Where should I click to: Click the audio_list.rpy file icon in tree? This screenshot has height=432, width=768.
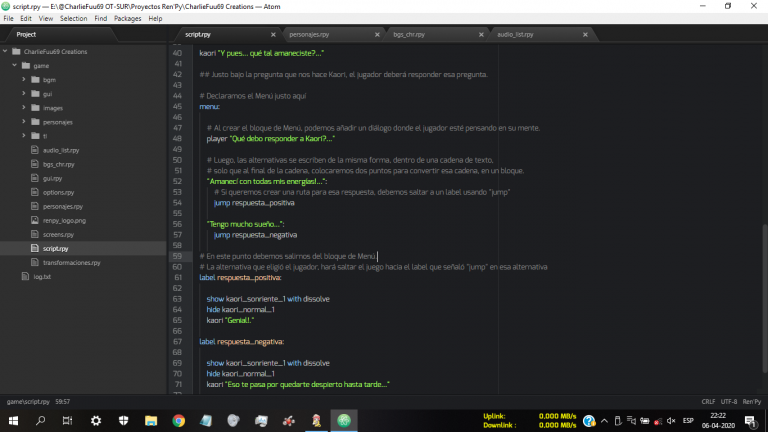[x=34, y=149]
